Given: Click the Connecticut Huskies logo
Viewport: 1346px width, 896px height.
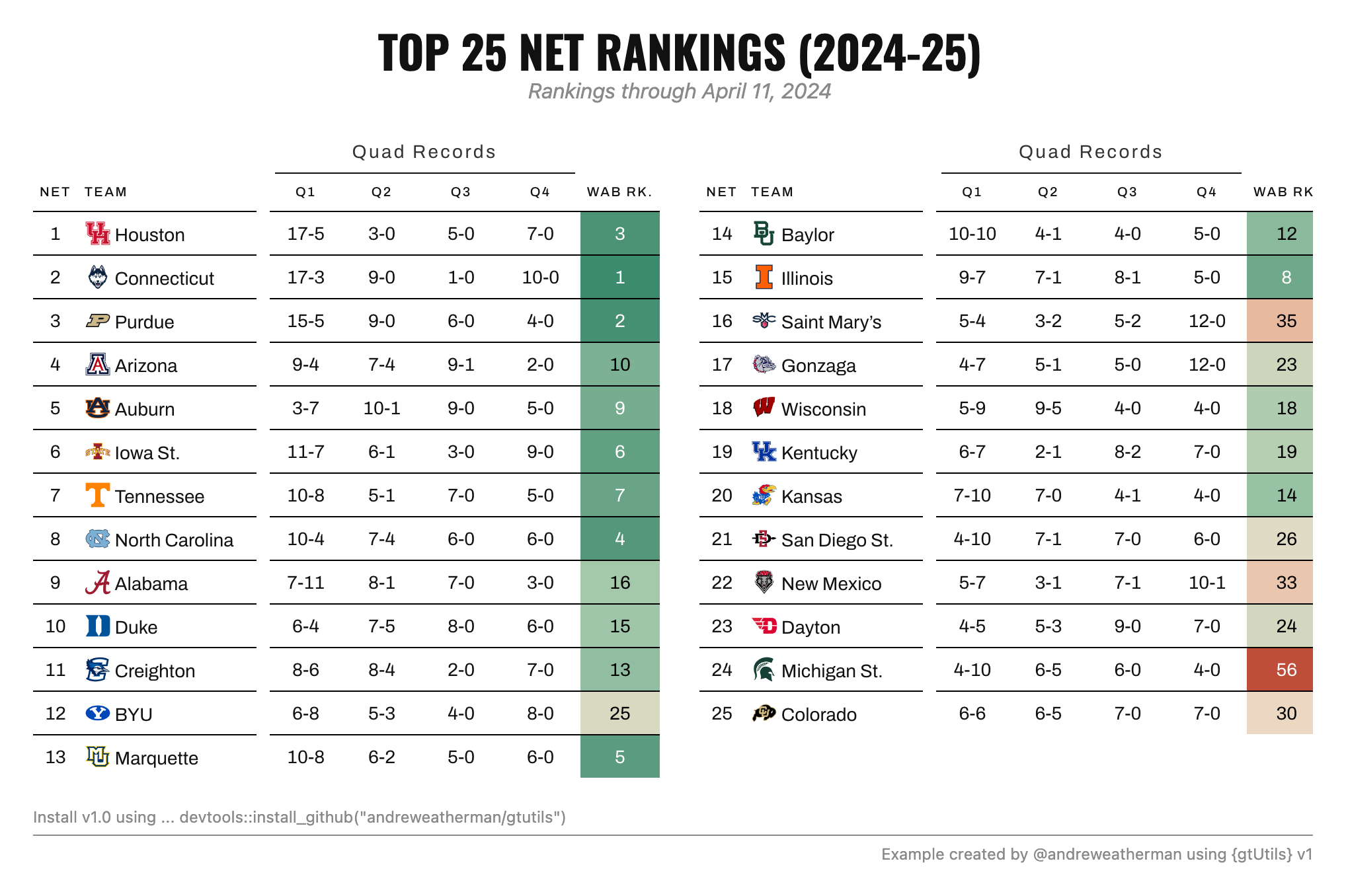Looking at the screenshot, I should click(98, 277).
